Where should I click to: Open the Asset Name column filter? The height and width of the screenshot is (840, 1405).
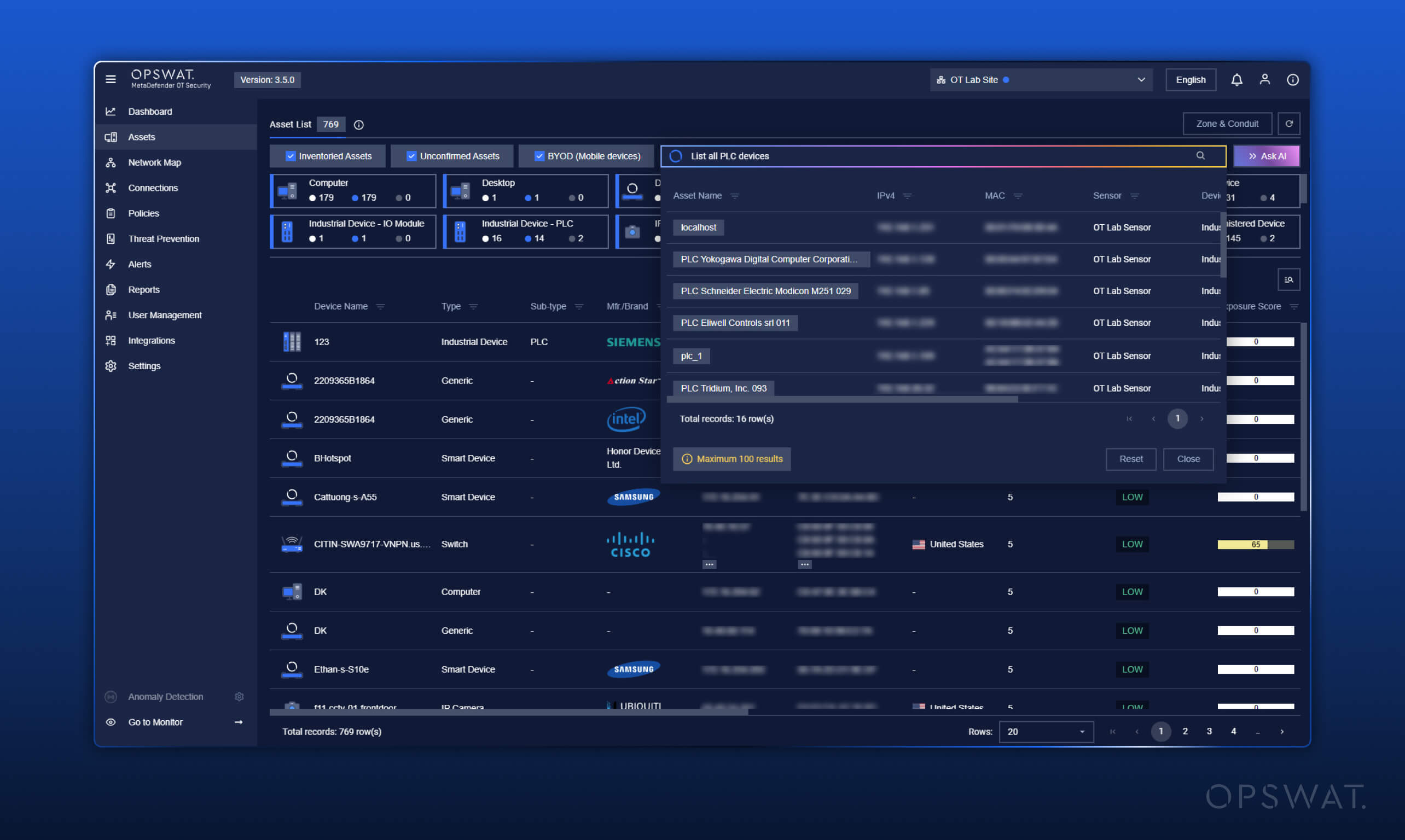click(x=736, y=195)
